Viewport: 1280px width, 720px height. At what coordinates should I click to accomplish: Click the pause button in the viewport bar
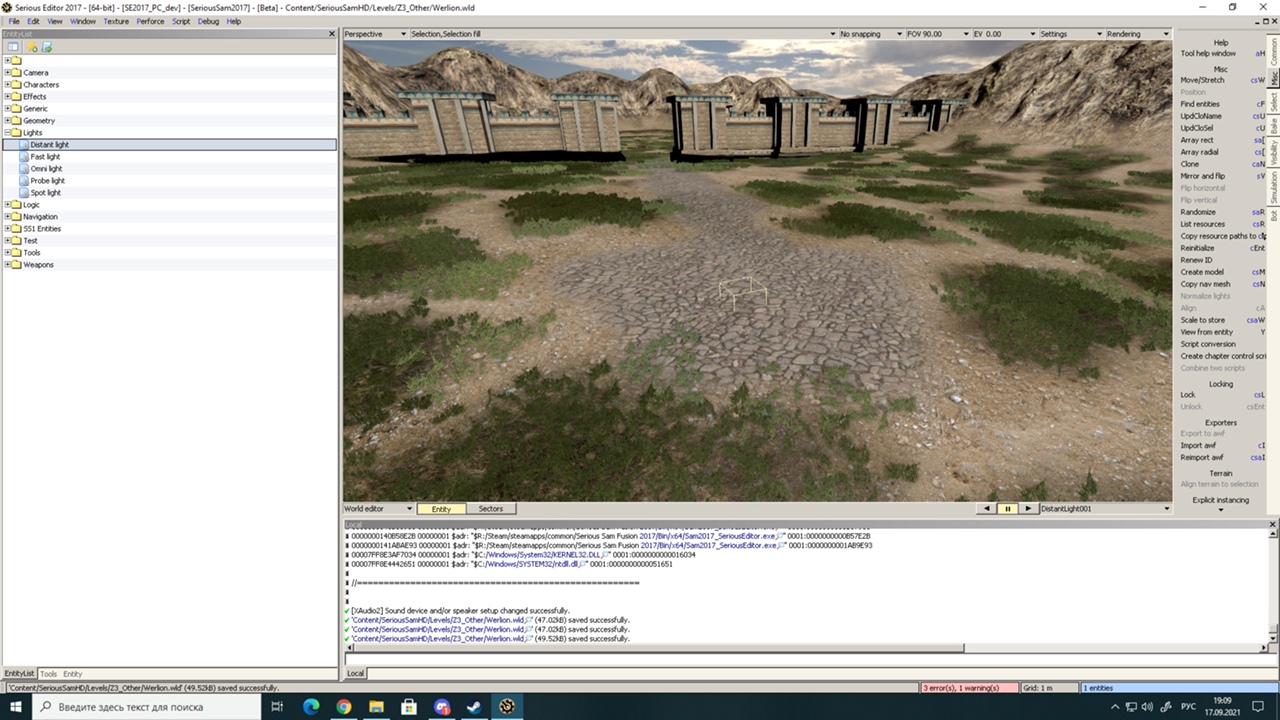point(1007,509)
